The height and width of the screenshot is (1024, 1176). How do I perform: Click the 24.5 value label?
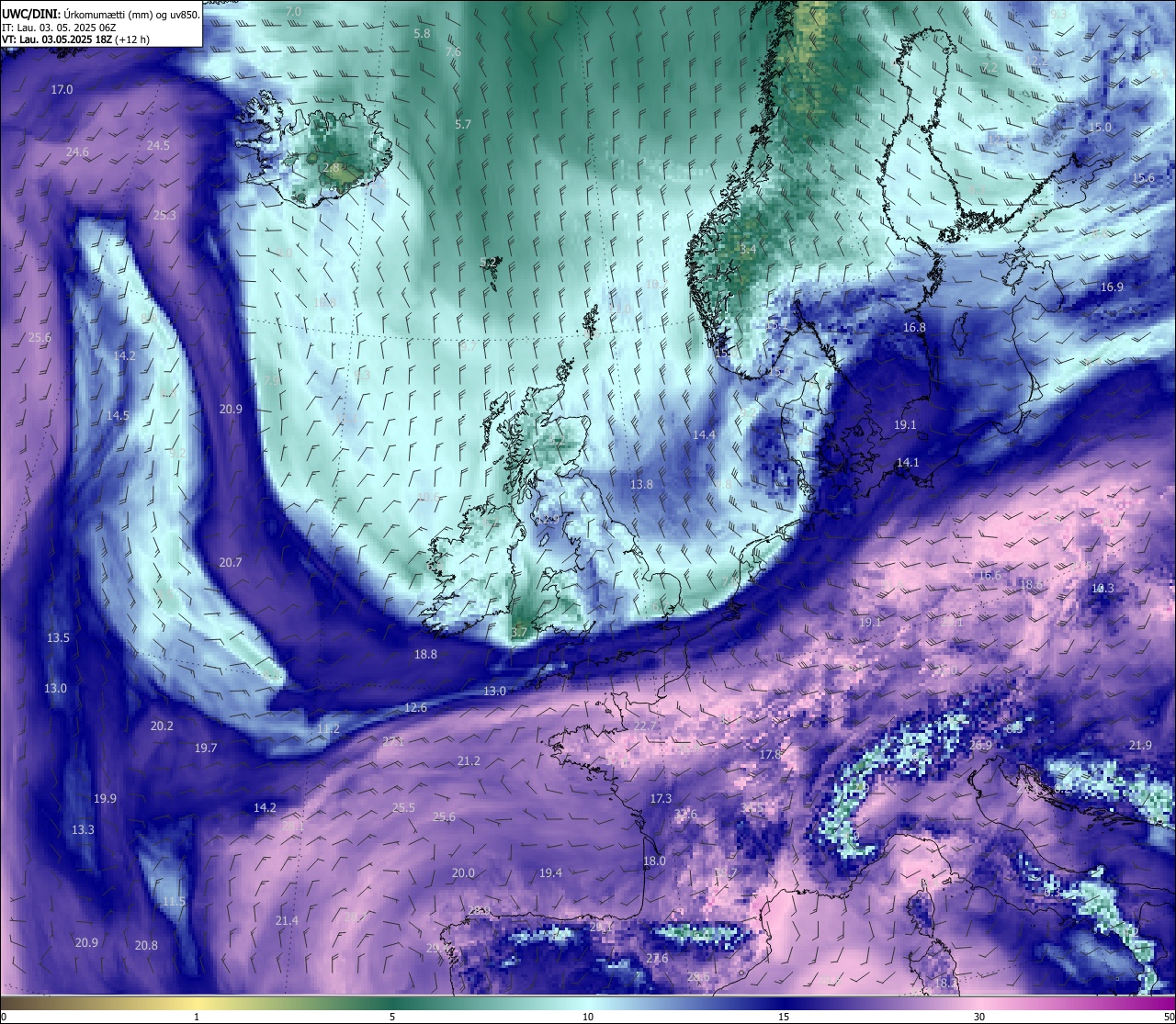158,145
